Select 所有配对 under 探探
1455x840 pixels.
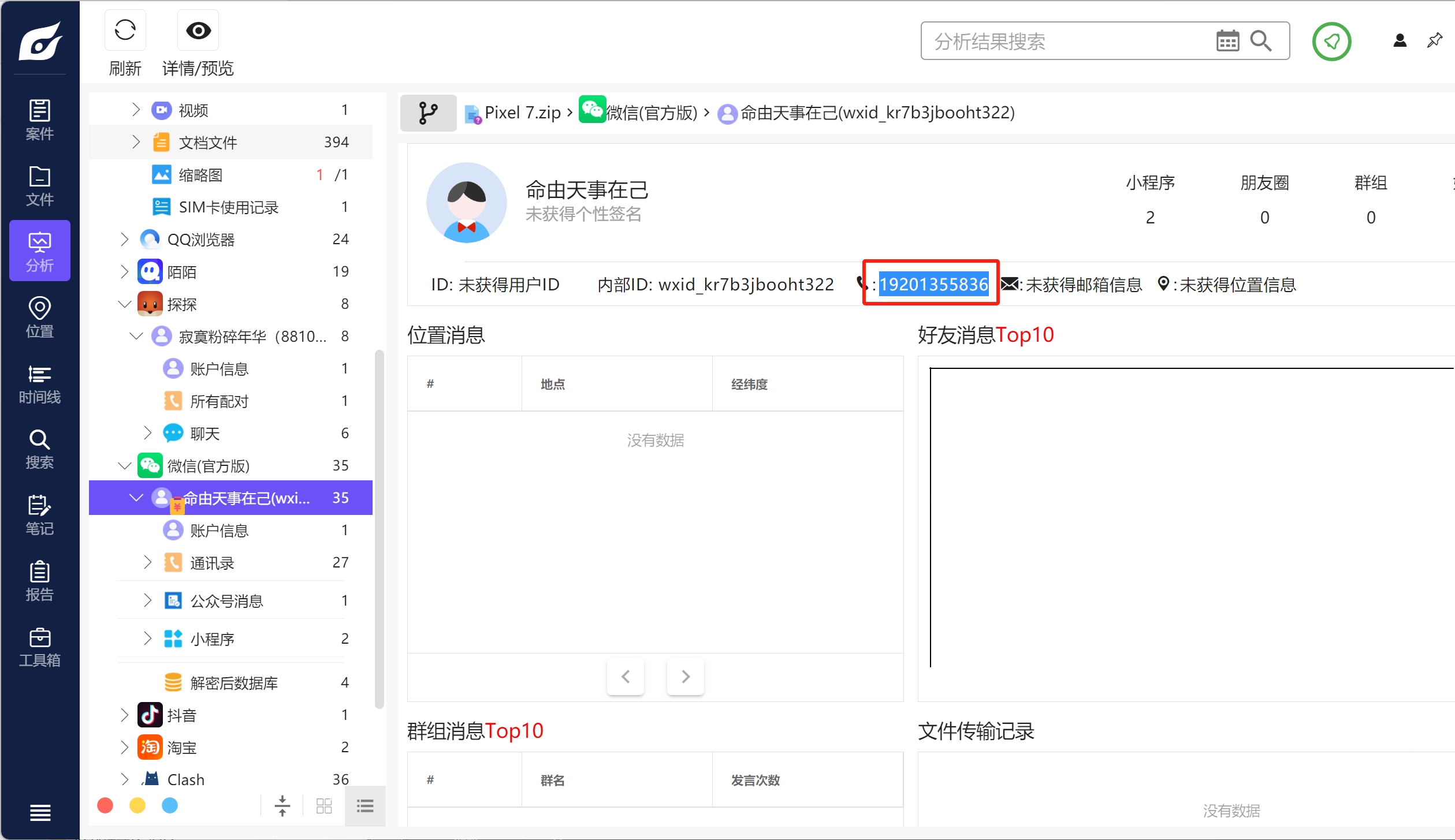(x=231, y=401)
